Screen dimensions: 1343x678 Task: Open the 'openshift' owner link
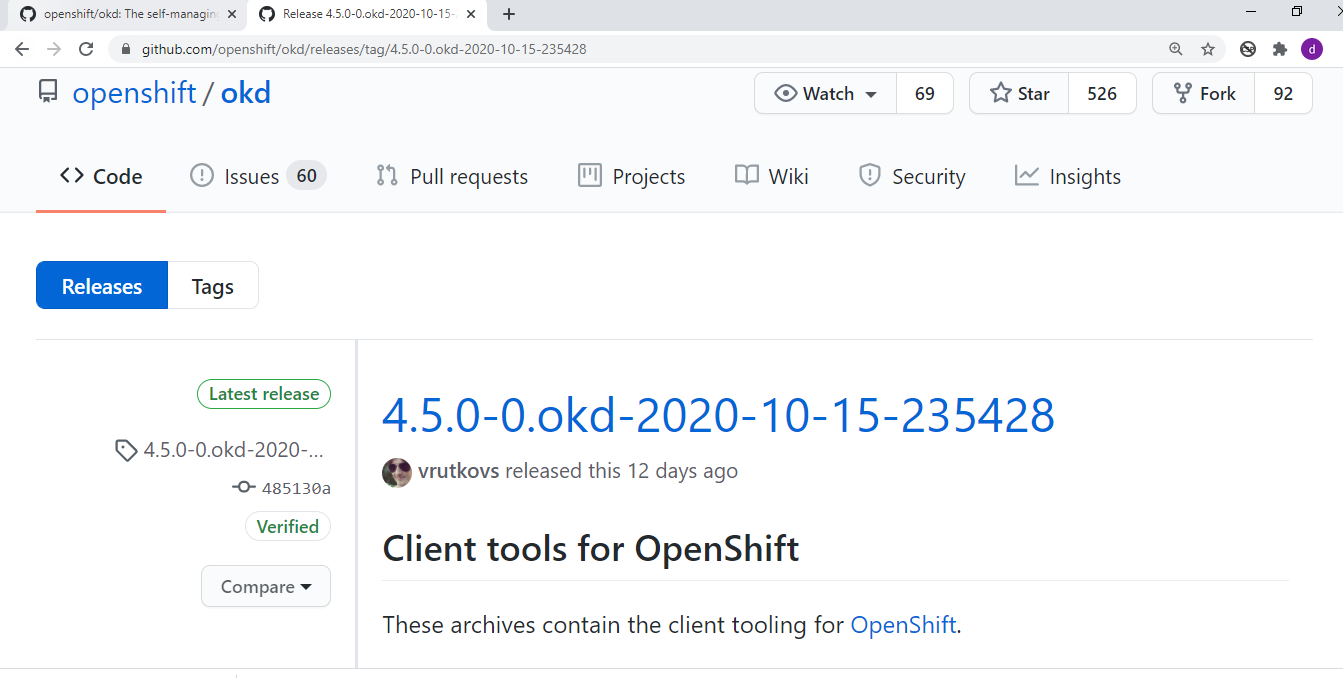click(x=135, y=93)
